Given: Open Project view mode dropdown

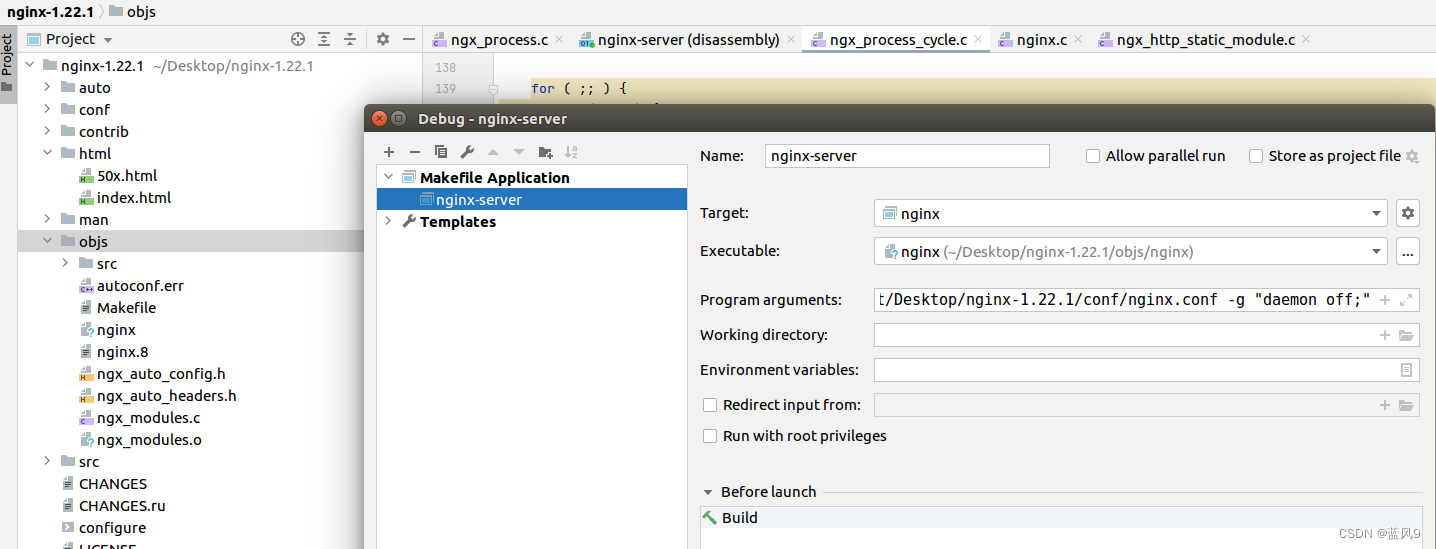Looking at the screenshot, I should click(x=108, y=40).
